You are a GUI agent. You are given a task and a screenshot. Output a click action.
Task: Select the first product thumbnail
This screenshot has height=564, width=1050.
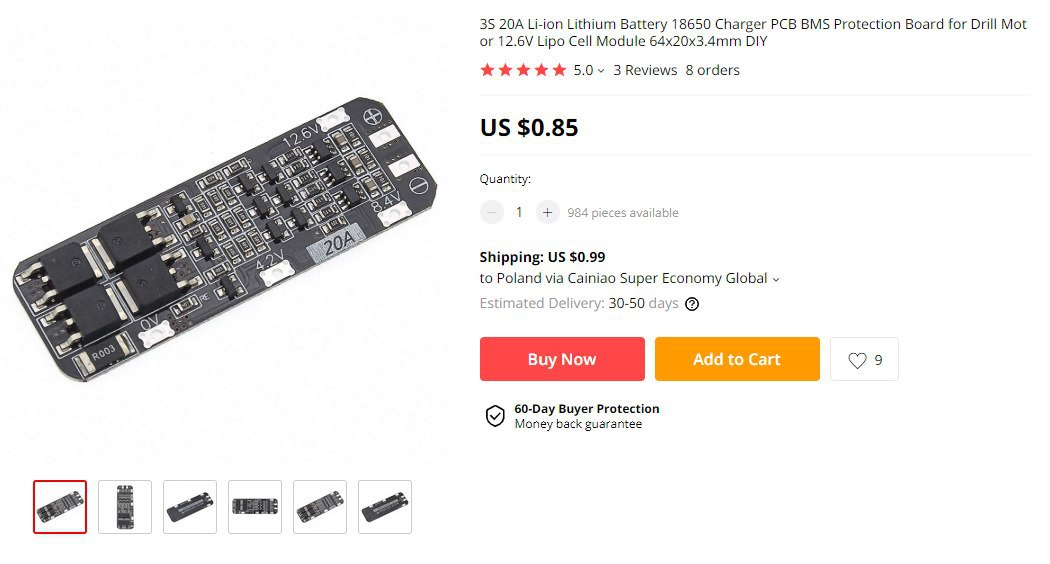pos(60,507)
